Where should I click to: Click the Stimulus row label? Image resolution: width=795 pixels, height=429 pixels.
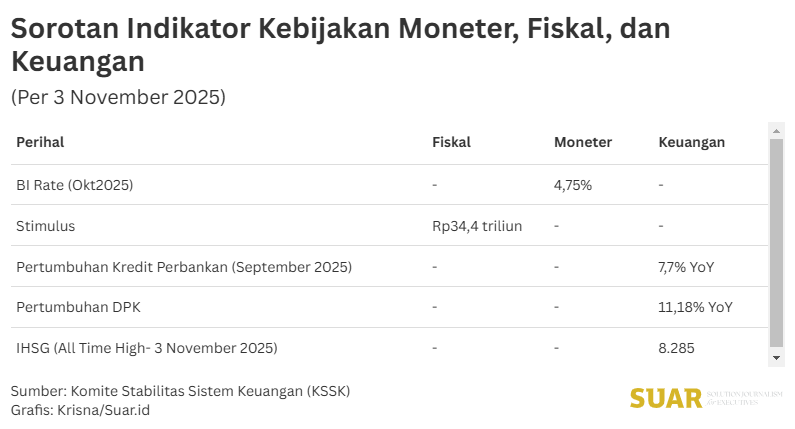point(46,226)
